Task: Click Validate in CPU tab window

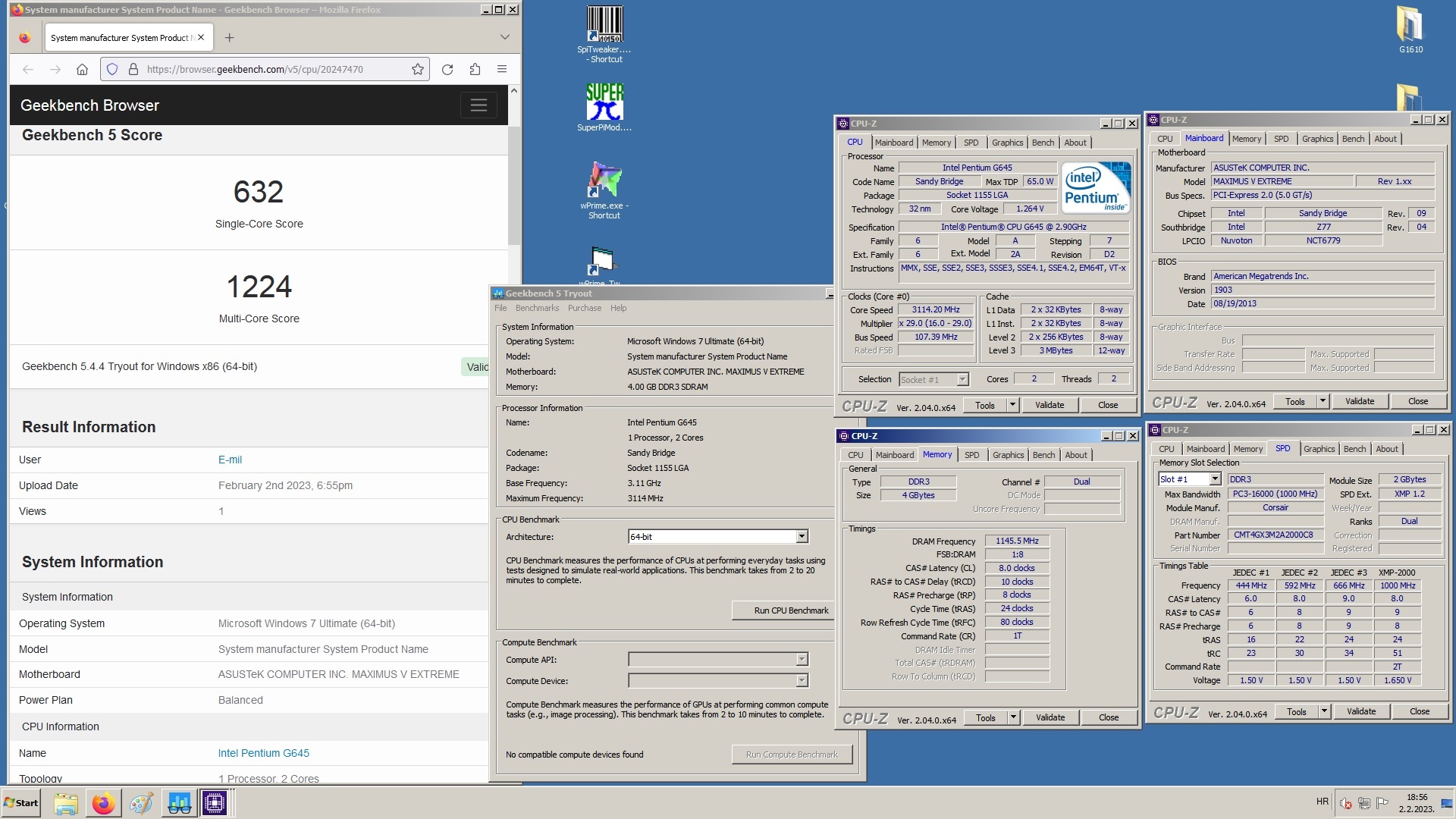Action: [x=1050, y=405]
